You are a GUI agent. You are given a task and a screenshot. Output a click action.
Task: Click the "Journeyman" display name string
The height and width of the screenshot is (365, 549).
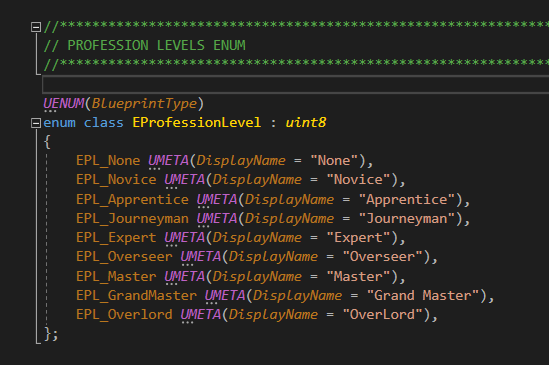(x=407, y=219)
